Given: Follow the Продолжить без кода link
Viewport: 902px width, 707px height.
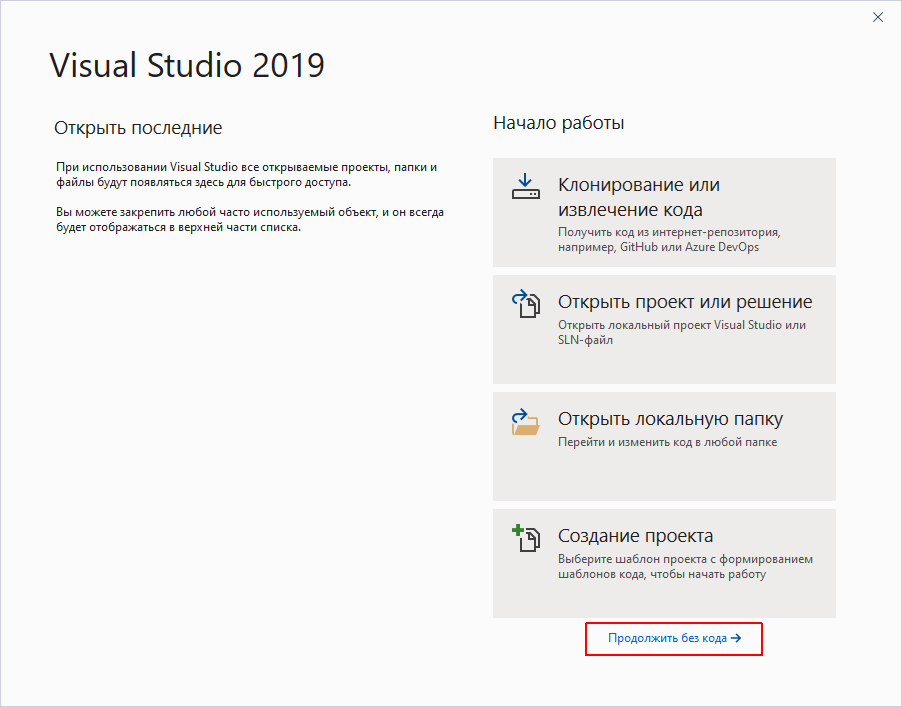Looking at the screenshot, I should click(667, 638).
